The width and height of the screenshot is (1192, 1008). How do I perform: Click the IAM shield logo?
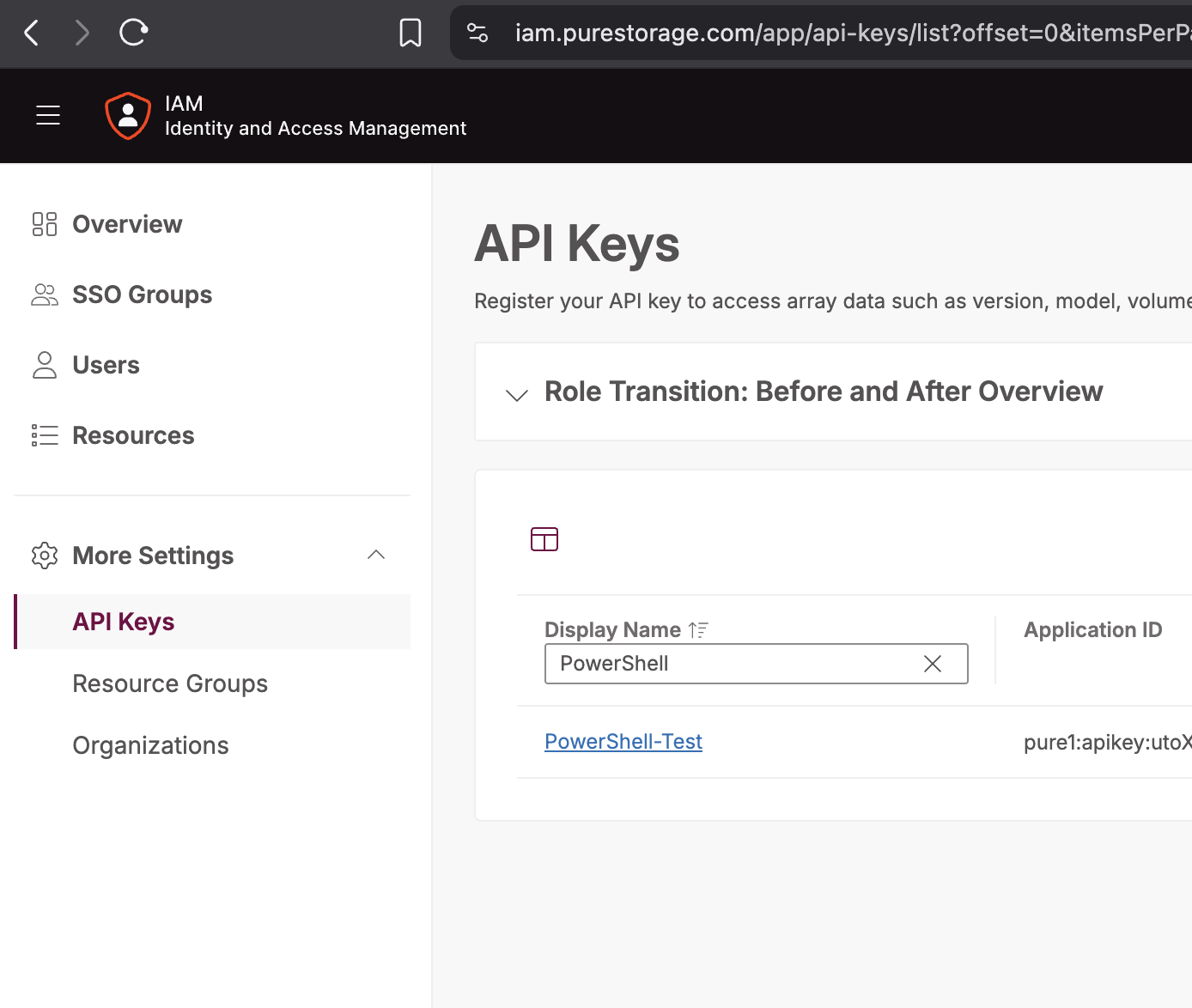coord(128,115)
